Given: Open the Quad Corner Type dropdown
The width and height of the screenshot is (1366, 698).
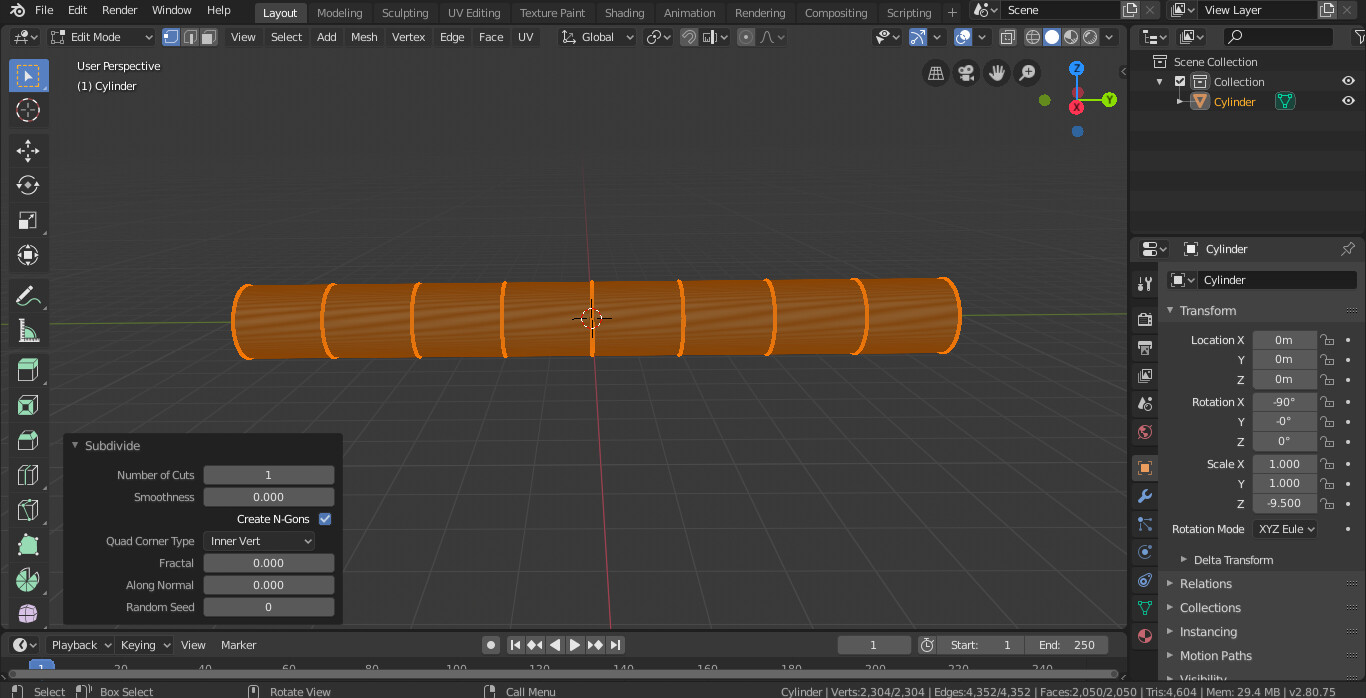Looking at the screenshot, I should point(258,541).
